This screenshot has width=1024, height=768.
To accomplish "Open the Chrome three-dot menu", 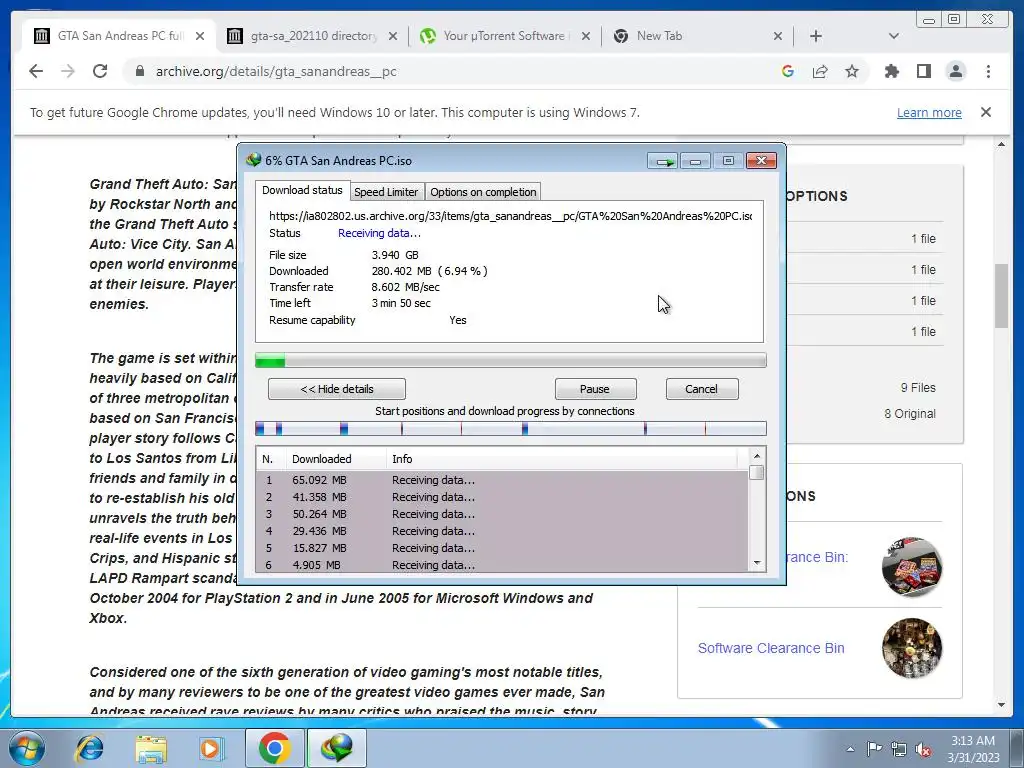I will click(988, 71).
